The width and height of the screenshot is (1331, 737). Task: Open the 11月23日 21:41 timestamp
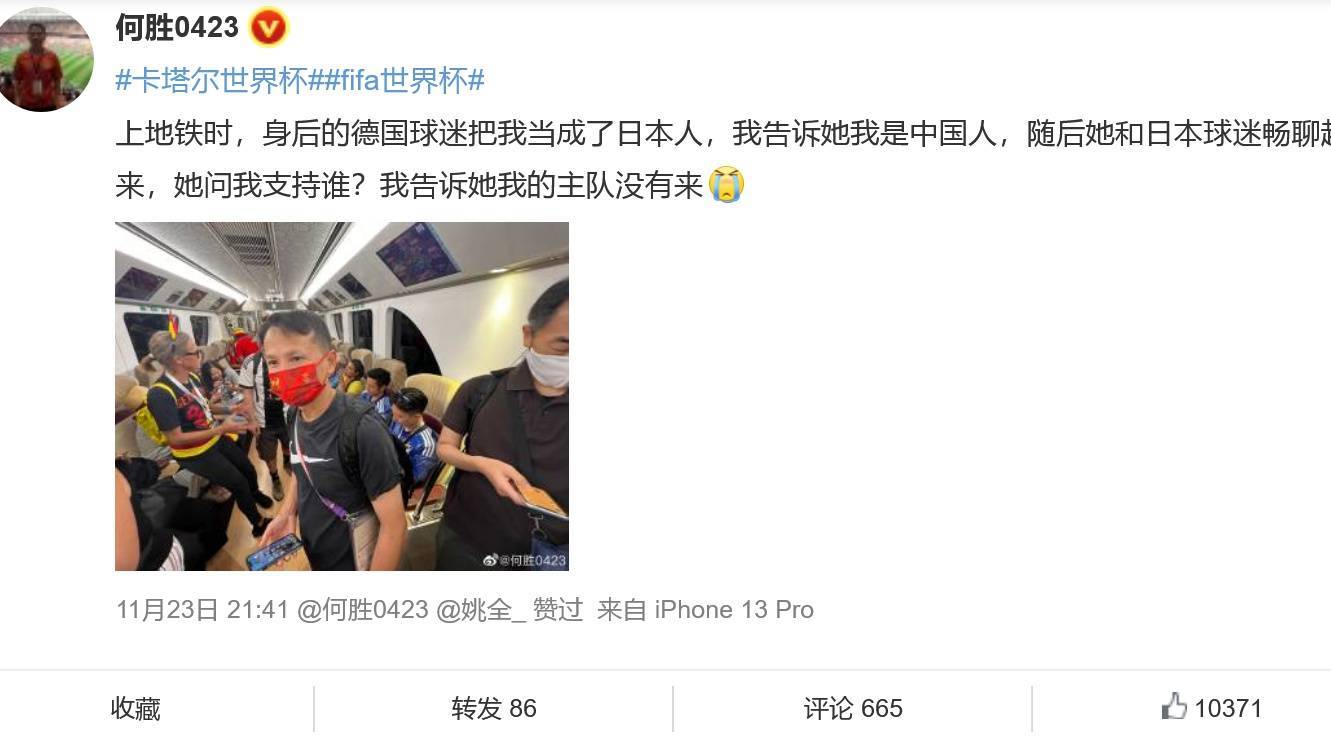pos(202,610)
